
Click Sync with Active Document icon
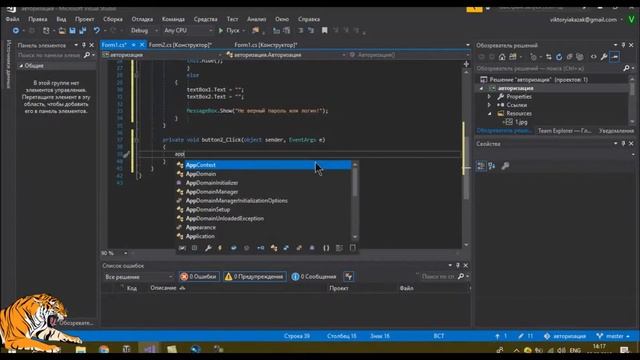pos(548,57)
